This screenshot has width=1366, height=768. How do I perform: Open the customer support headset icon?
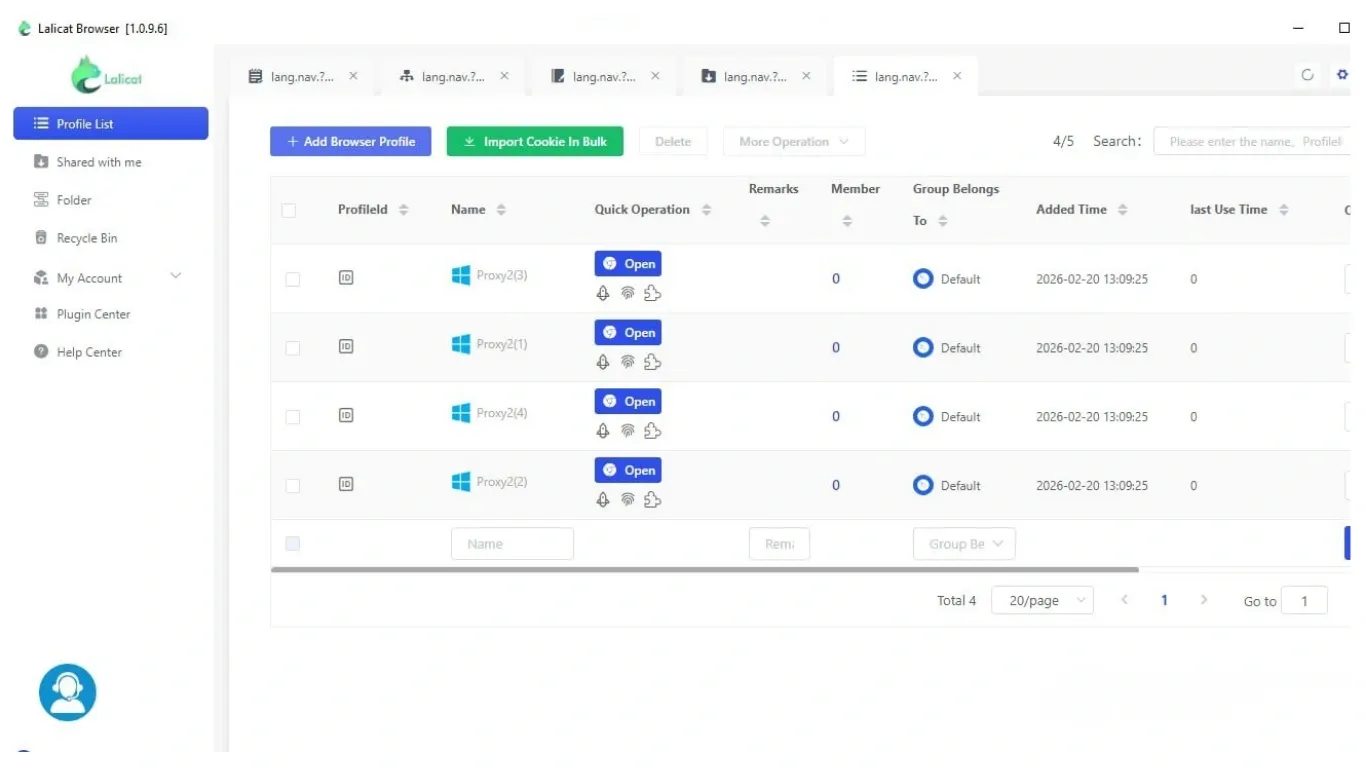point(67,692)
